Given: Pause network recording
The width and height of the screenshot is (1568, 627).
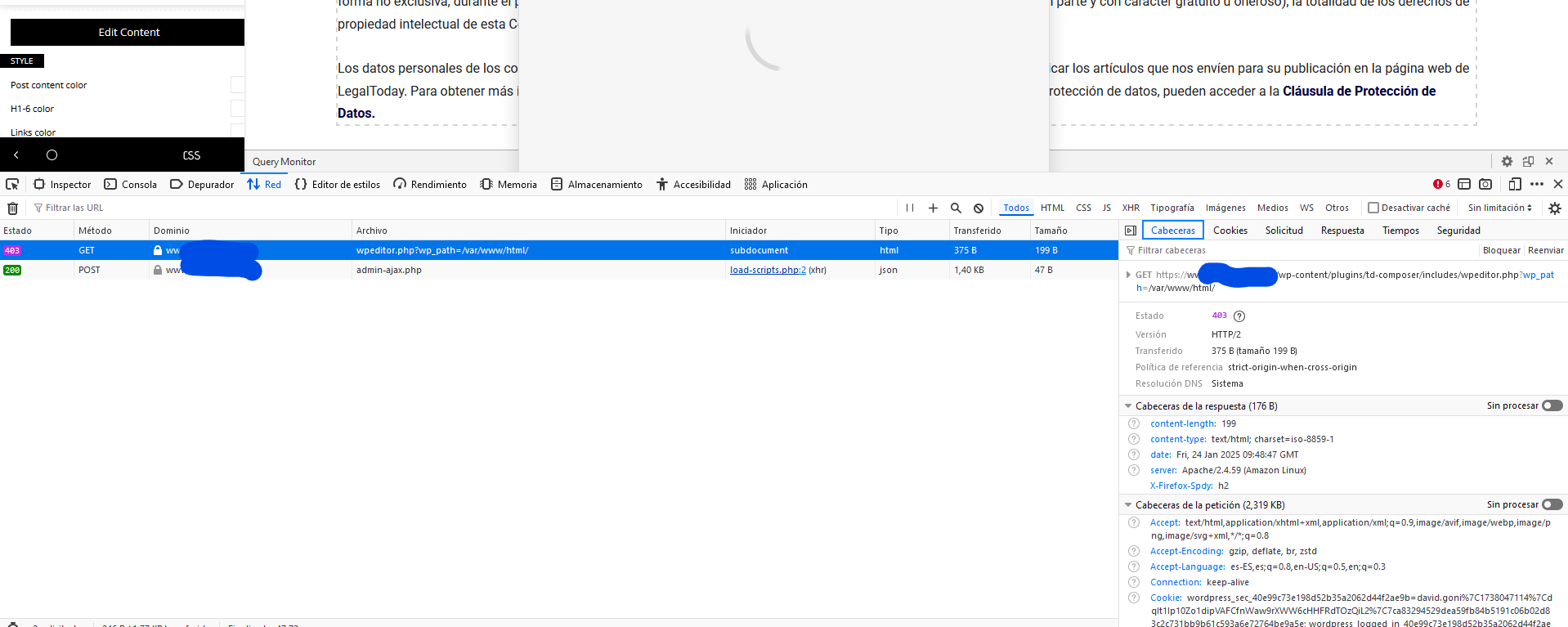Looking at the screenshot, I should tap(910, 208).
